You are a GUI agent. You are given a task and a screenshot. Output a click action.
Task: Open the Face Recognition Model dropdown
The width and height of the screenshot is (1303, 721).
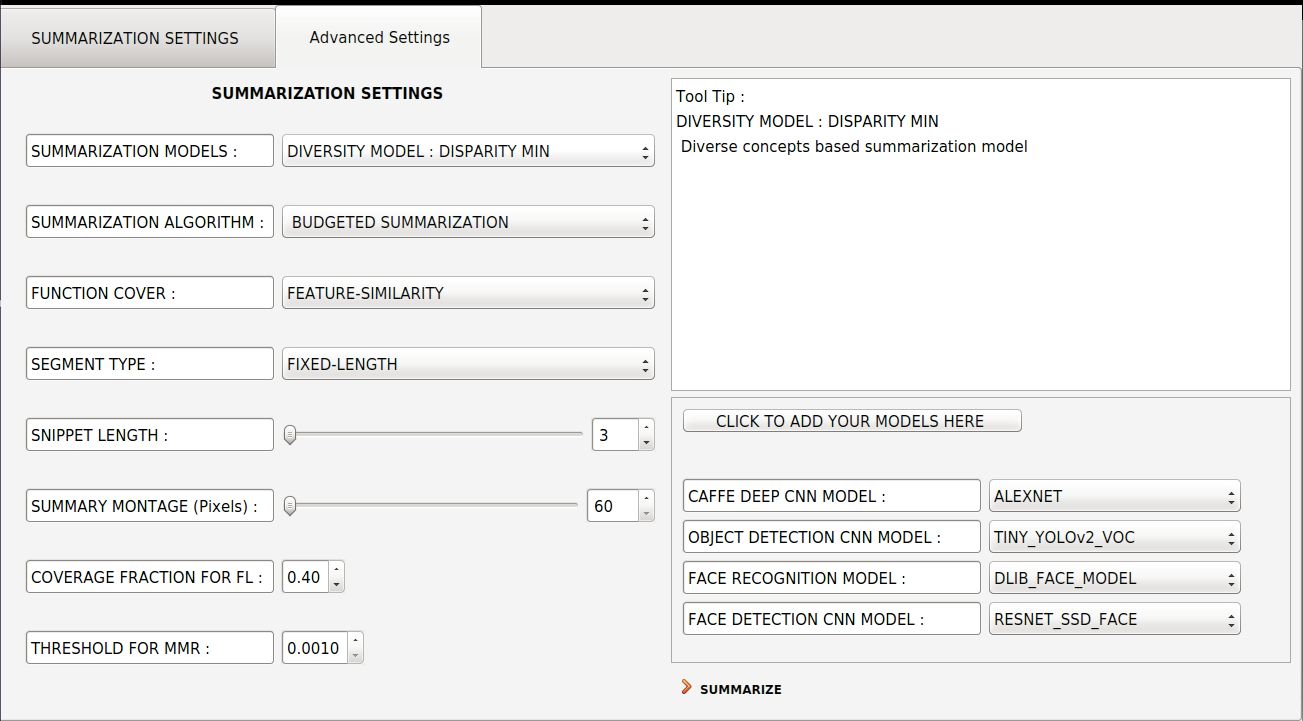pyautogui.click(x=1115, y=578)
